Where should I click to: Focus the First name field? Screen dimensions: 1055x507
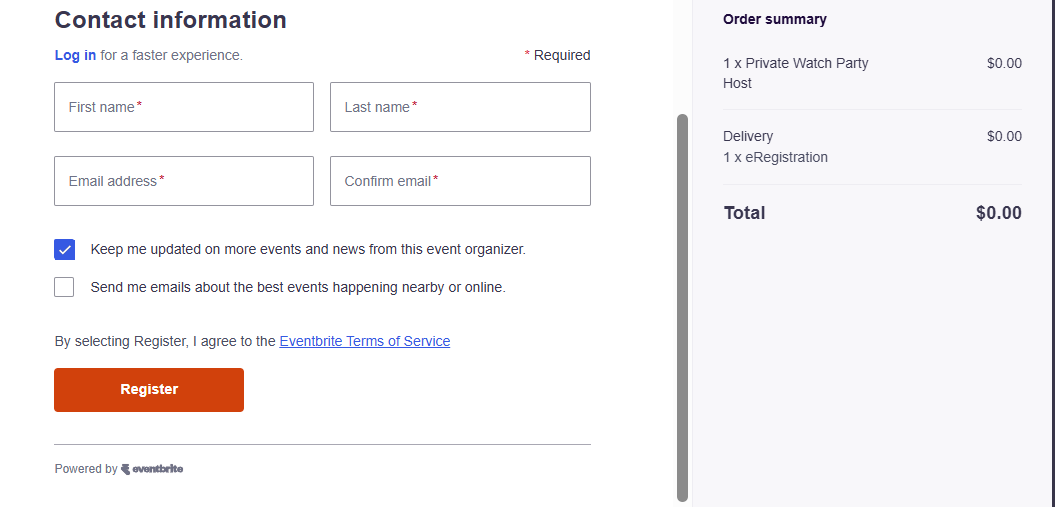click(x=184, y=107)
